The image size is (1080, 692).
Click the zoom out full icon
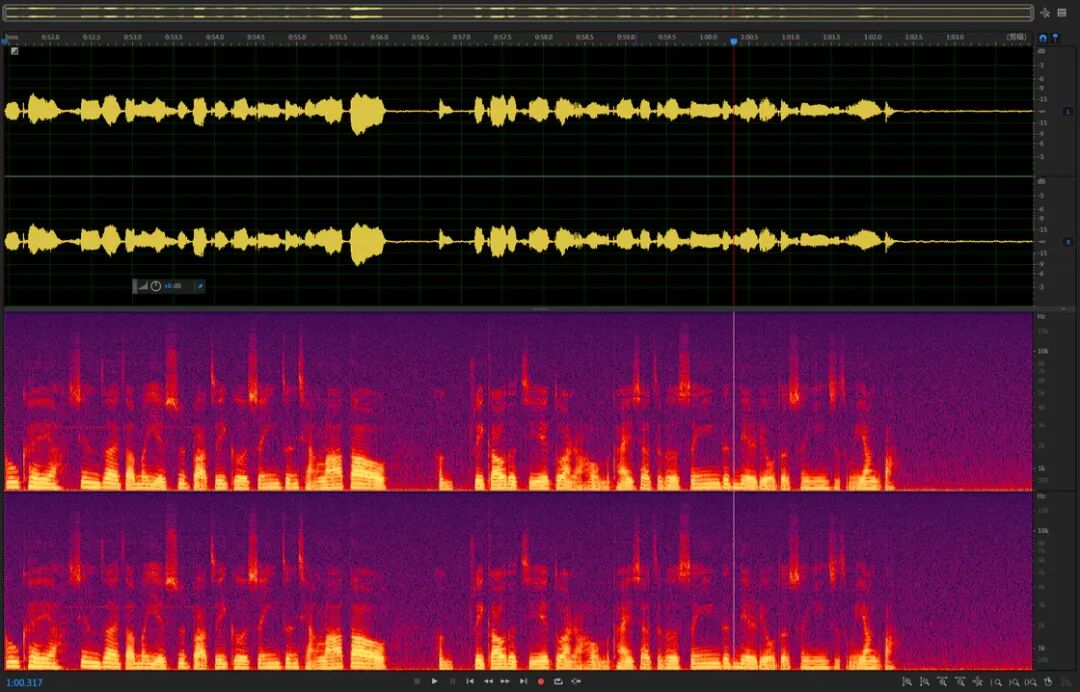click(978, 682)
